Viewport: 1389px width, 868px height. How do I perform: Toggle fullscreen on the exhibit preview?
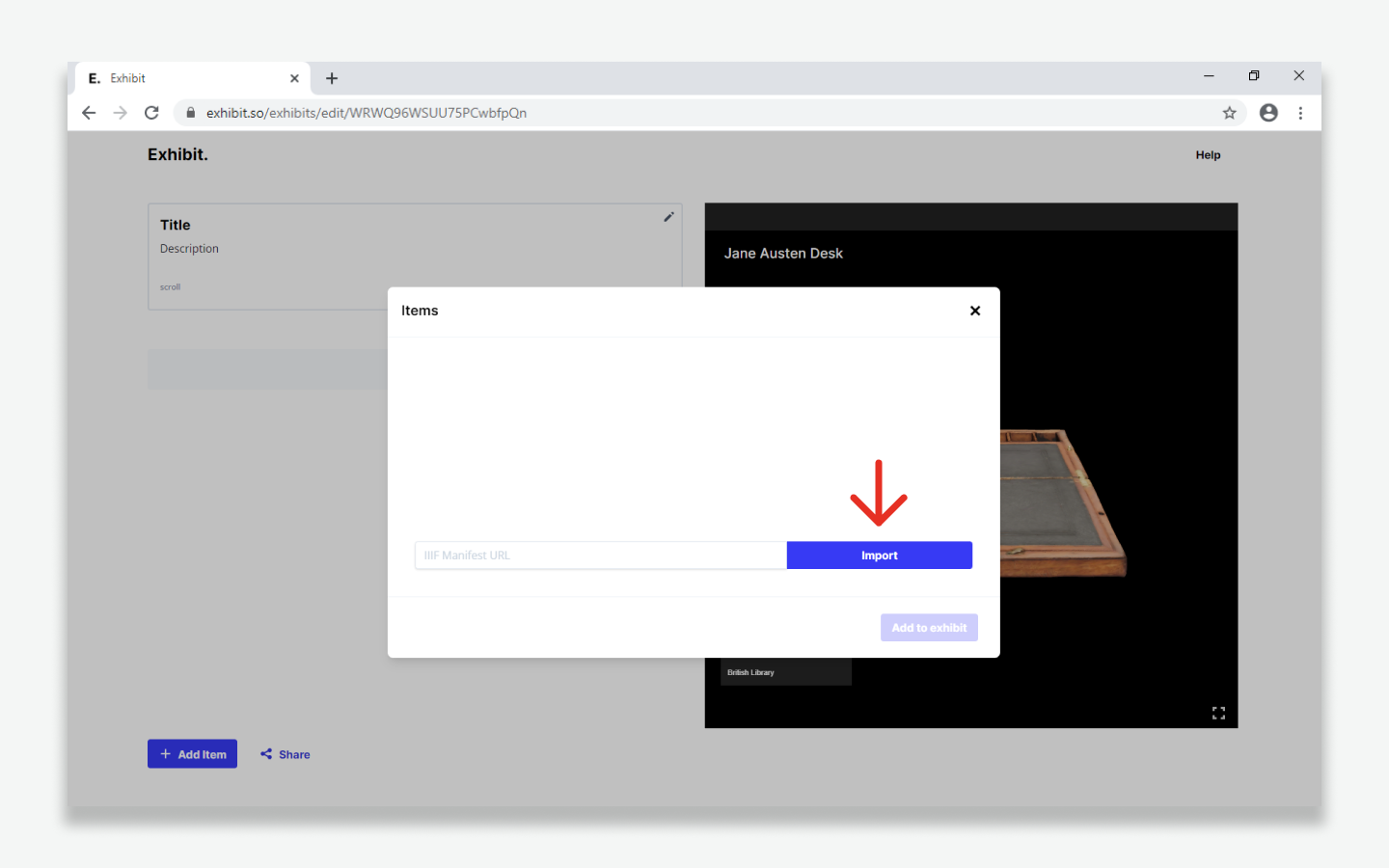[x=1218, y=713]
